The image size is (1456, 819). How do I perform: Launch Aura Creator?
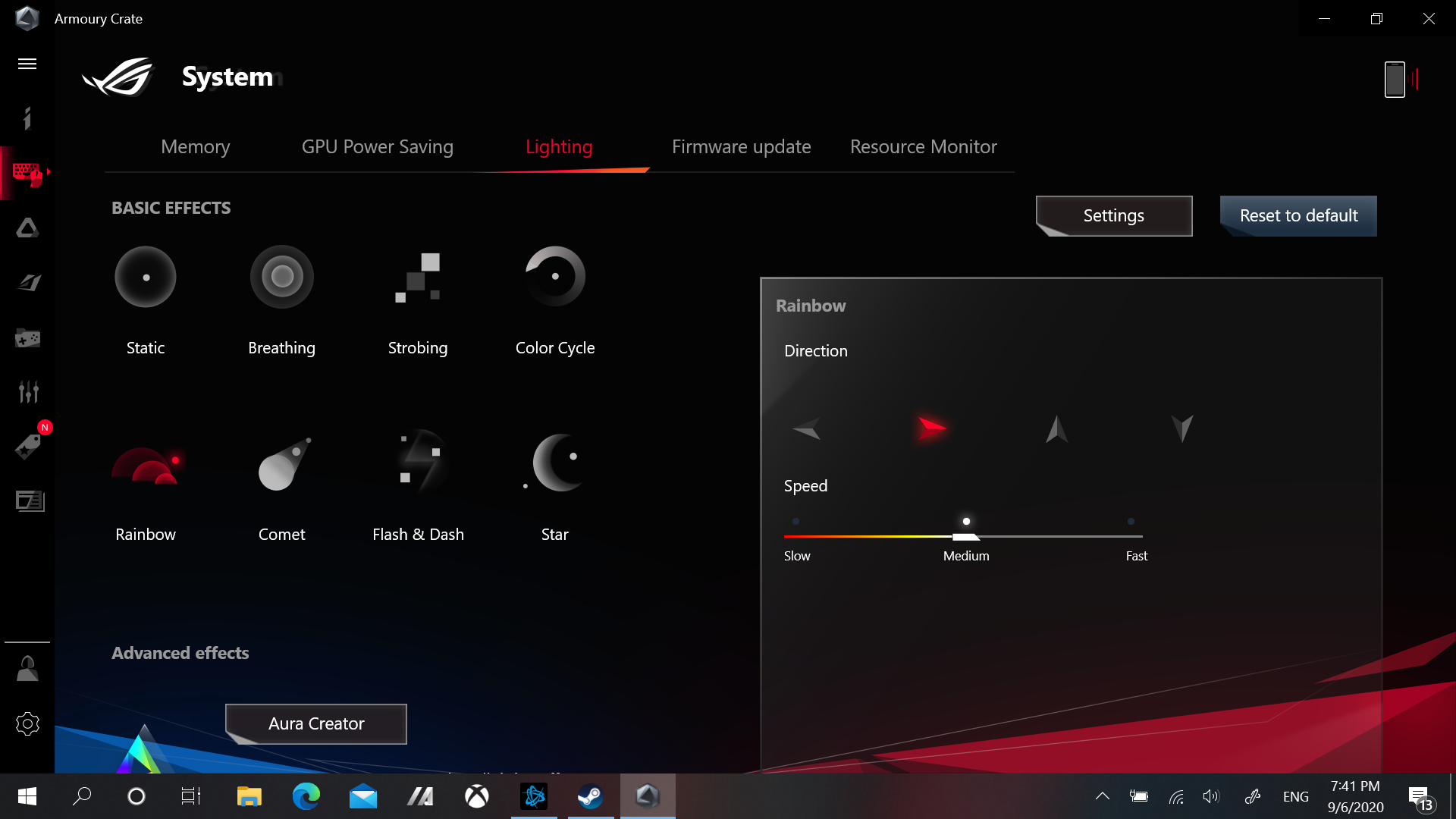point(316,724)
